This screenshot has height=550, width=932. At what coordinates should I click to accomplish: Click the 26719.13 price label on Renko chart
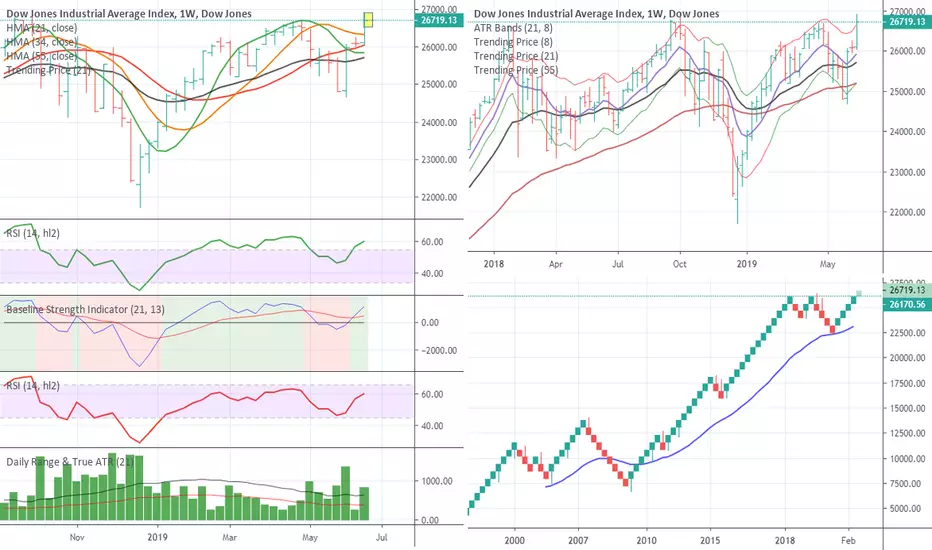click(x=908, y=290)
